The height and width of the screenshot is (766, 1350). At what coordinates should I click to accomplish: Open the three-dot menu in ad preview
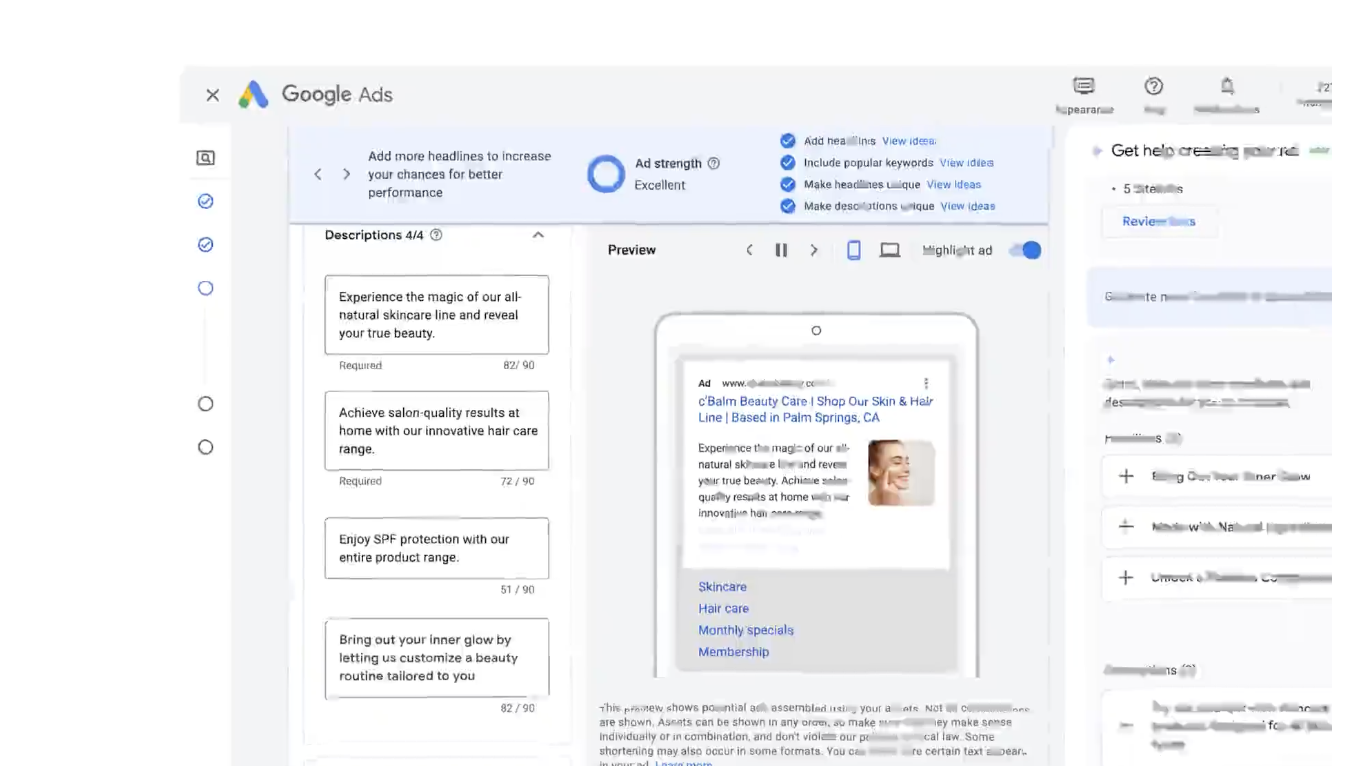(x=926, y=383)
